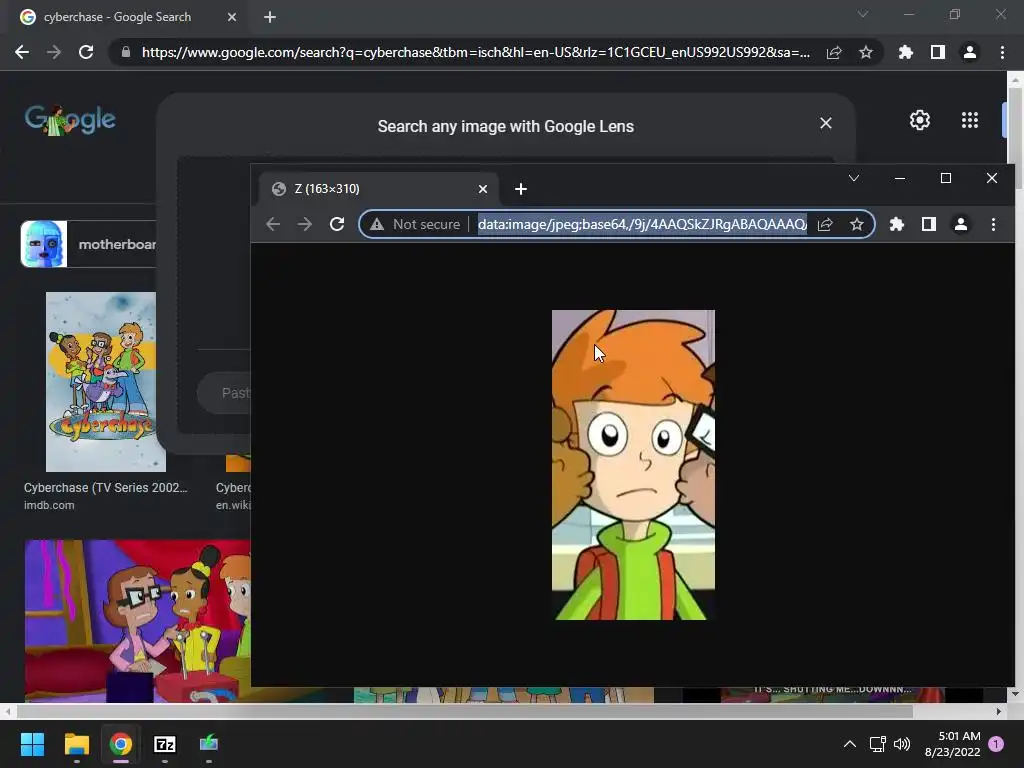The image size is (1024, 768).
Task: Toggle side panel in background Chrome window
Action: 938,52
